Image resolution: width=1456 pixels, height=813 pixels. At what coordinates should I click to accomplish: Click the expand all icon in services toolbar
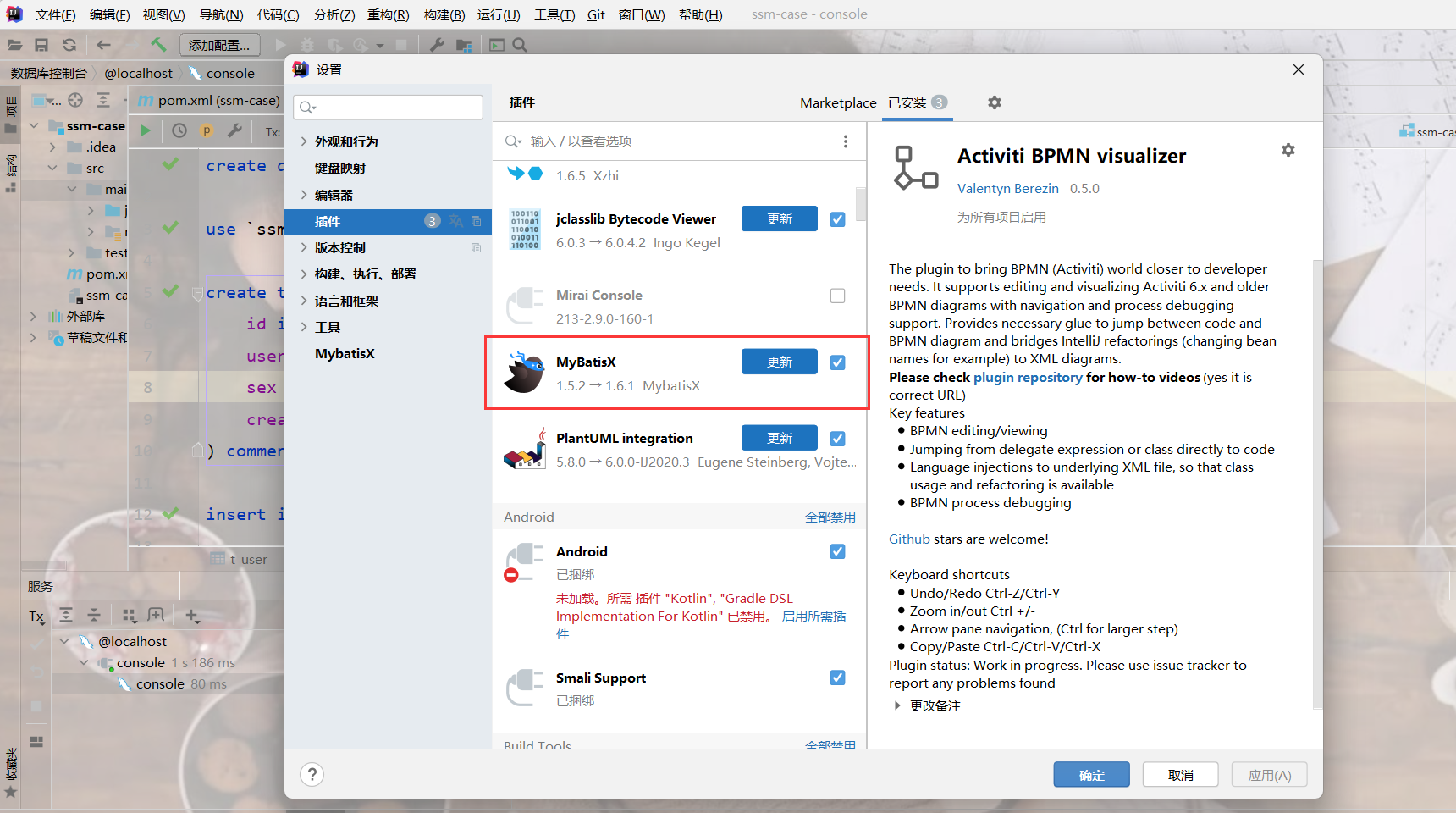(x=66, y=616)
